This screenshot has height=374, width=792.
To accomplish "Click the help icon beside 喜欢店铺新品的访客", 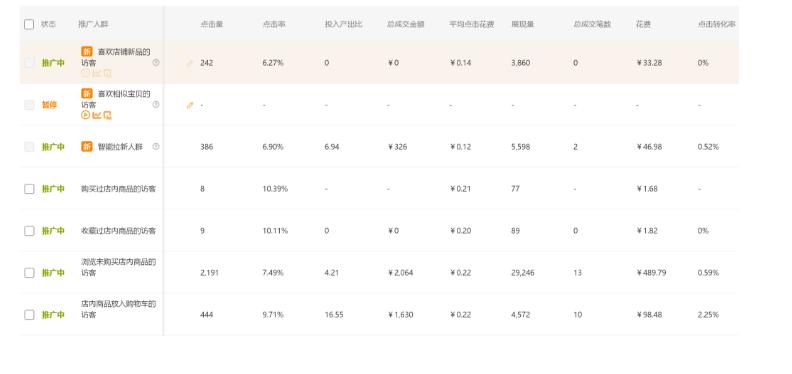I will (x=156, y=63).
